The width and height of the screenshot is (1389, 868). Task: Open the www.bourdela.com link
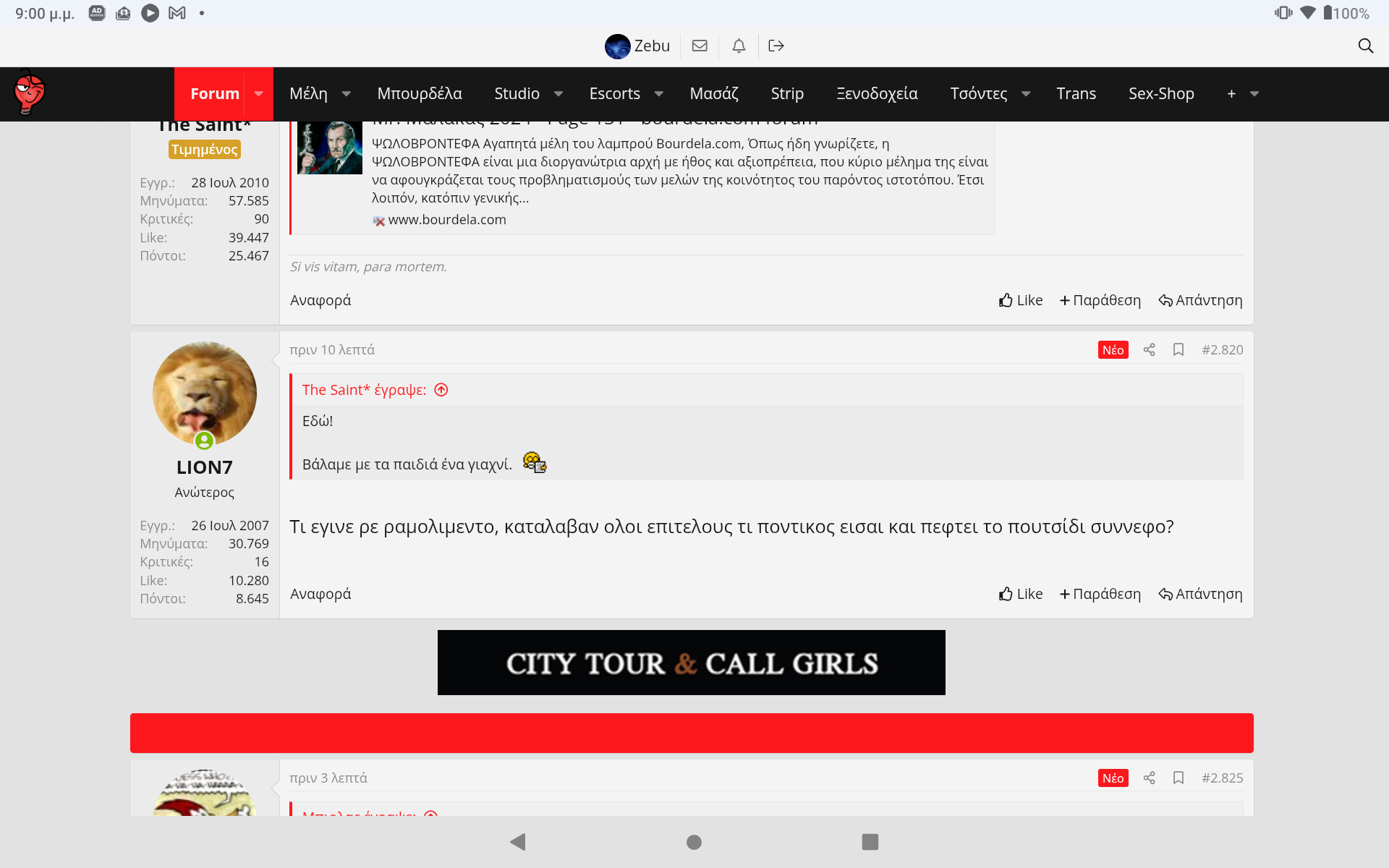click(446, 220)
